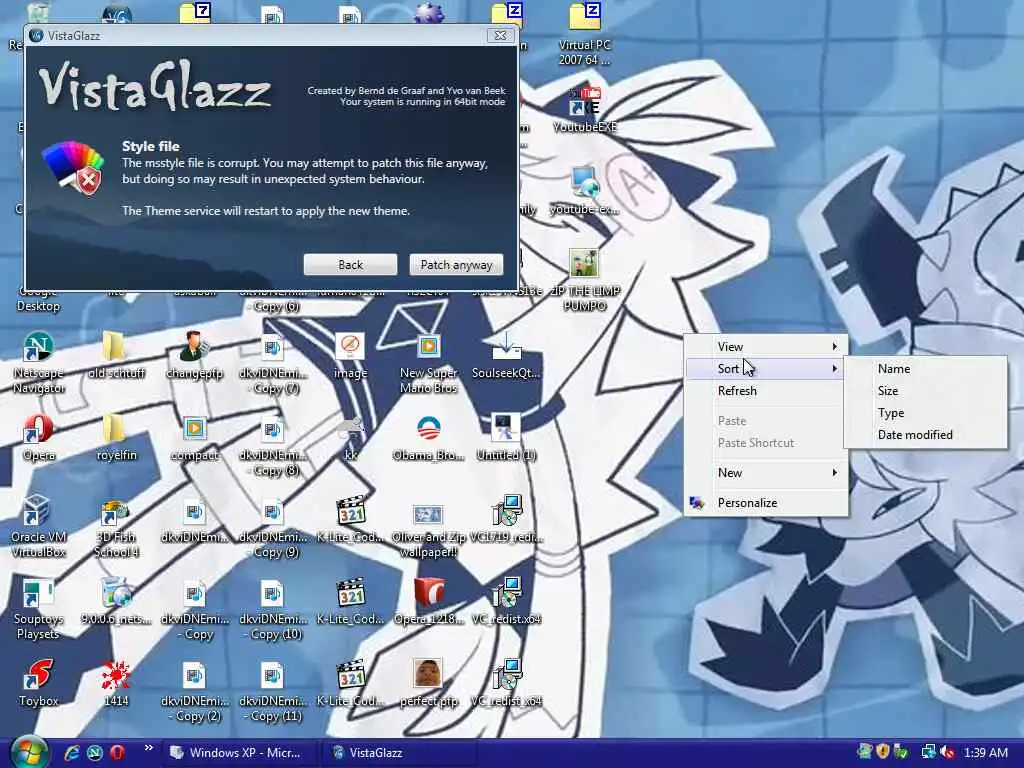The height and width of the screenshot is (768, 1024).
Task: Select Sort in the context menu
Action: pos(765,368)
